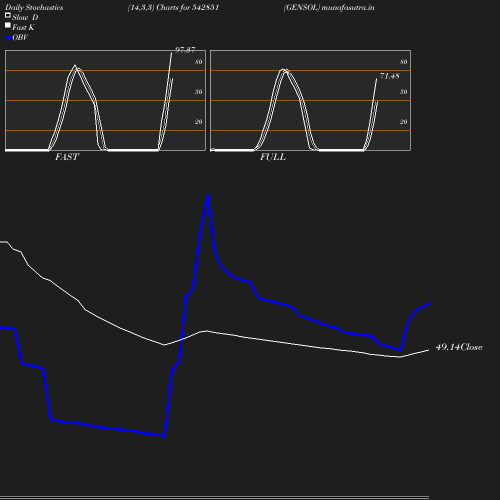
Task: Select the OBV legend label
Action: point(20,38)
